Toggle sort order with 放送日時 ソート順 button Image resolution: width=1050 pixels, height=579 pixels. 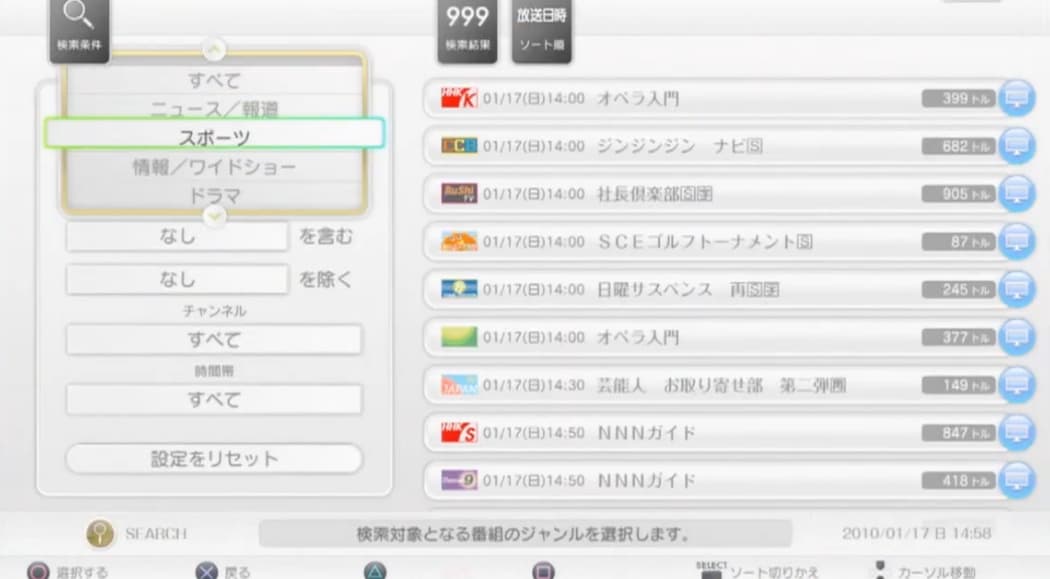(541, 30)
